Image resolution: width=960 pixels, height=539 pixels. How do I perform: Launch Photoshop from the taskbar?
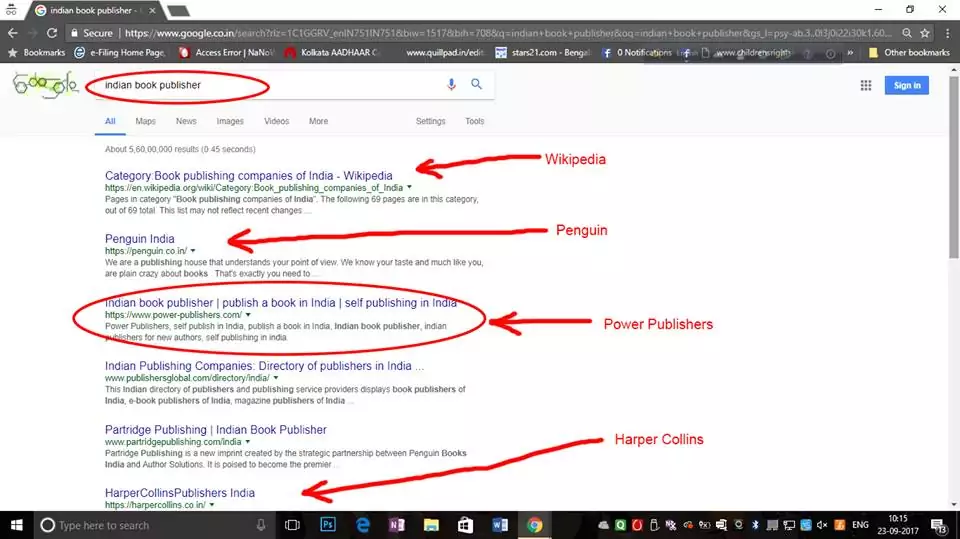328,525
